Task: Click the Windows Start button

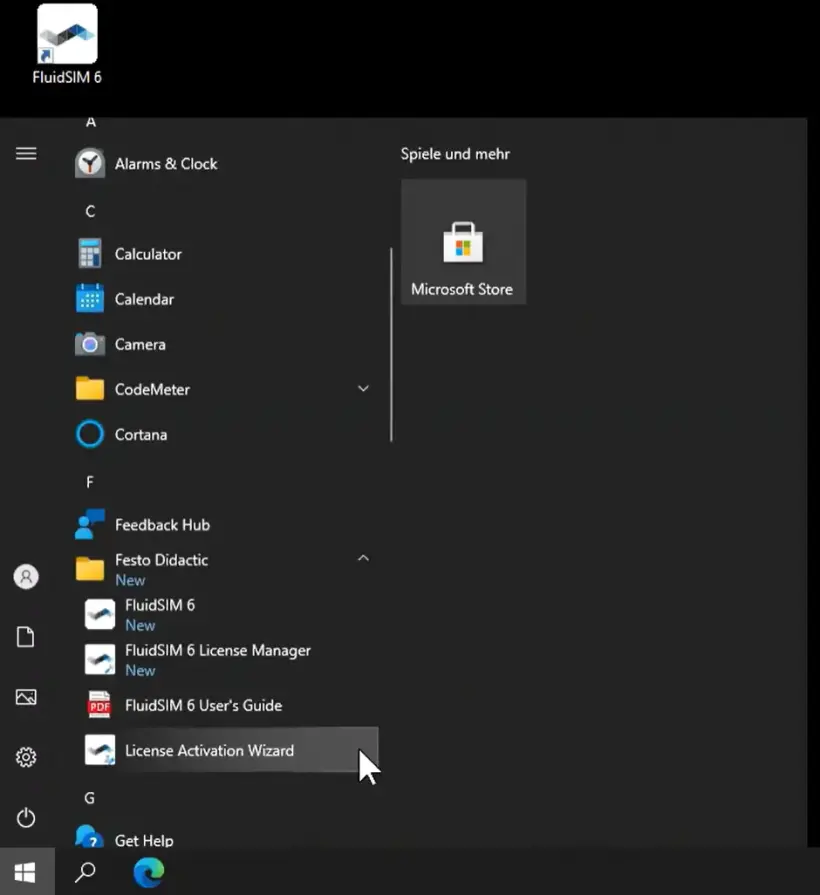Action: coord(26,872)
